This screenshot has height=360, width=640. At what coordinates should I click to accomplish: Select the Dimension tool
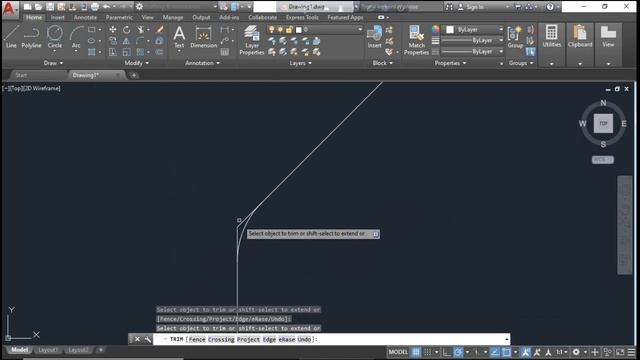203,37
